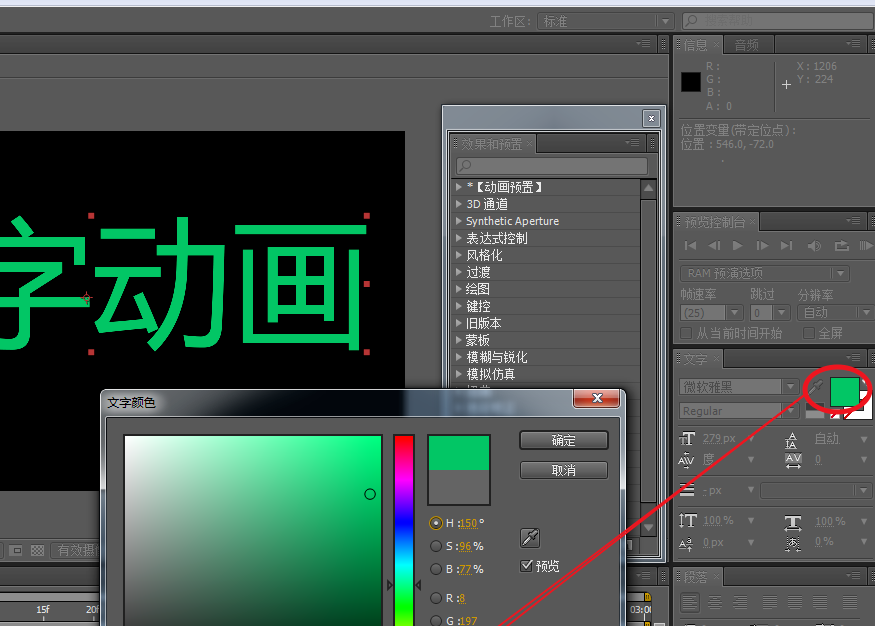This screenshot has width=875, height=626.
Task: Click the eyedropper beside the text fill swatch
Action: point(816,387)
